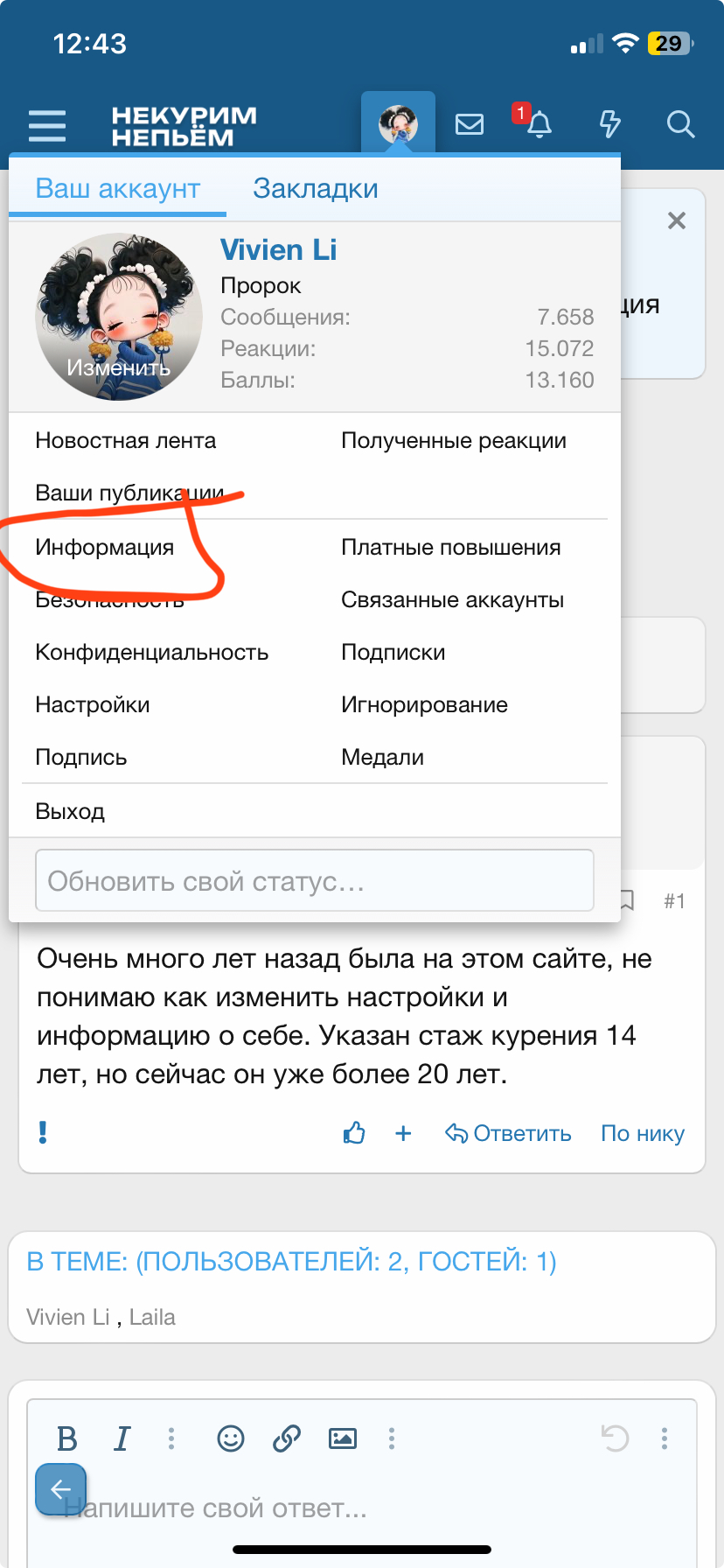Toggle bold formatting in the editor
Screen dimensions: 724x1568
(x=67, y=1438)
